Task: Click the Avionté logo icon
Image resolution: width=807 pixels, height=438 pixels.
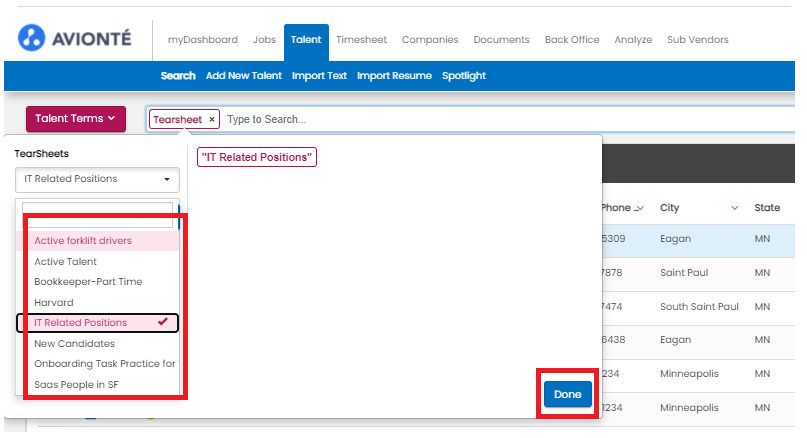Action: tap(31, 38)
